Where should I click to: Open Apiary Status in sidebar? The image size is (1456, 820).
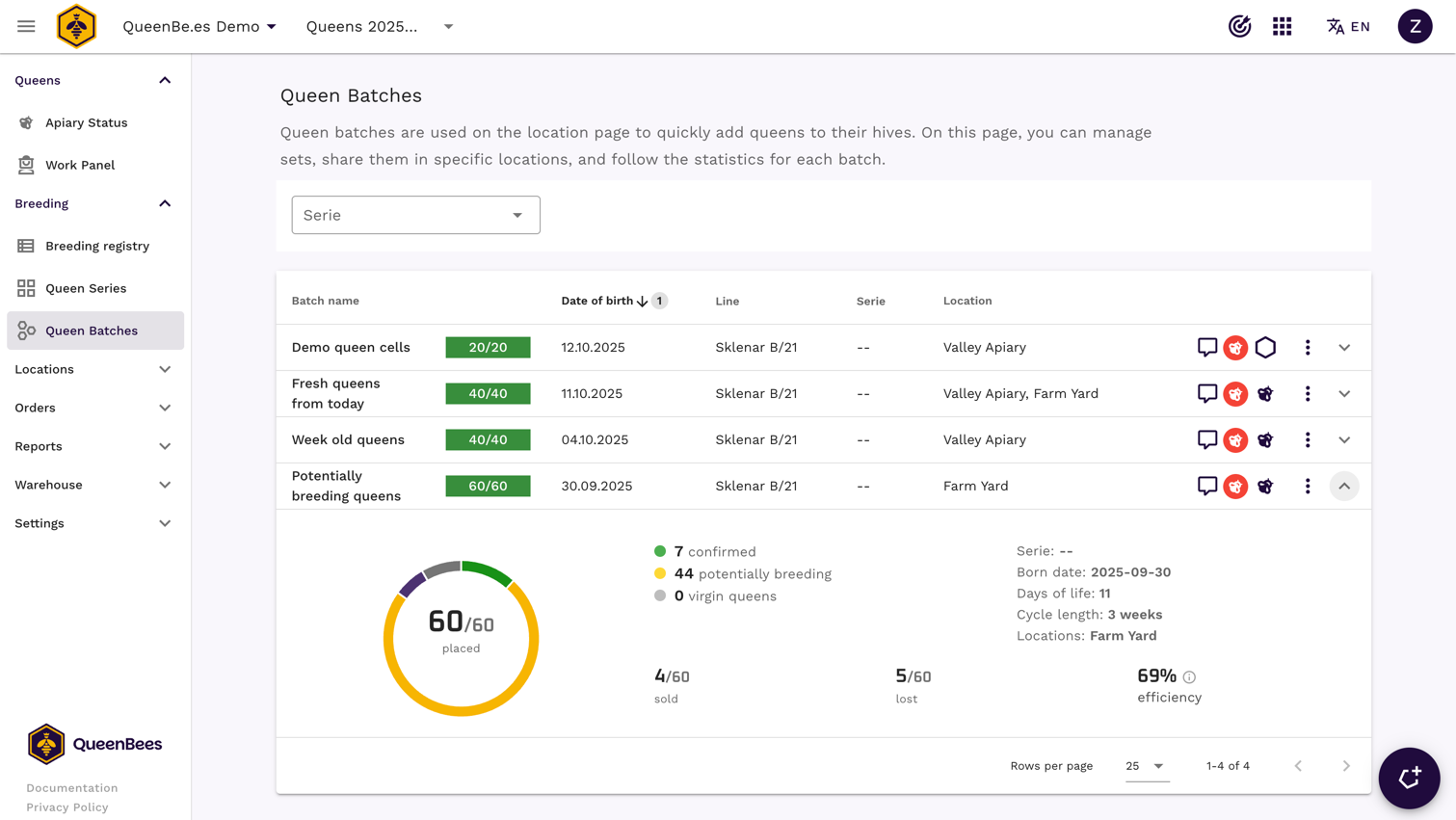pos(86,122)
